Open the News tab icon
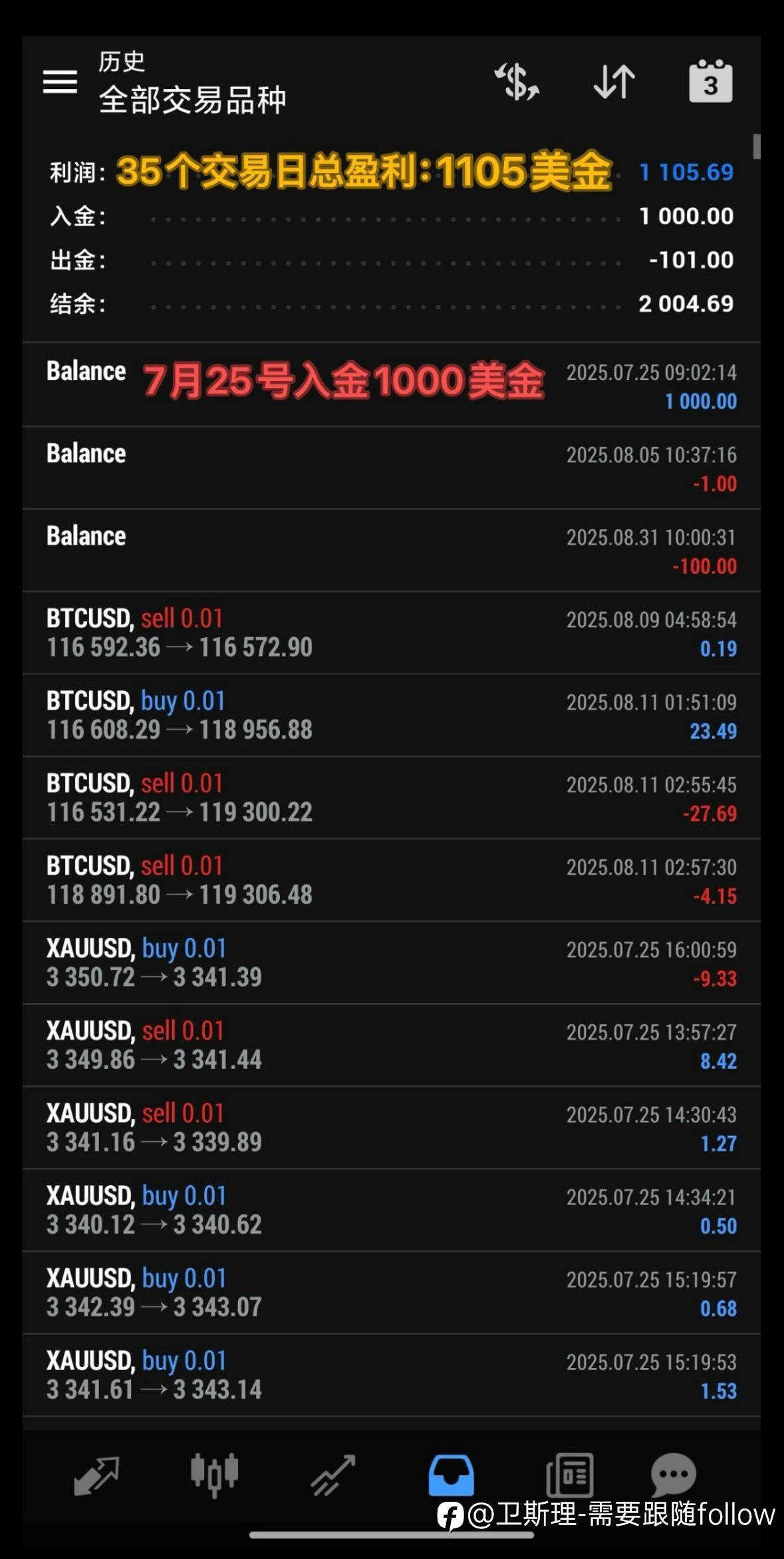 coord(569,1475)
